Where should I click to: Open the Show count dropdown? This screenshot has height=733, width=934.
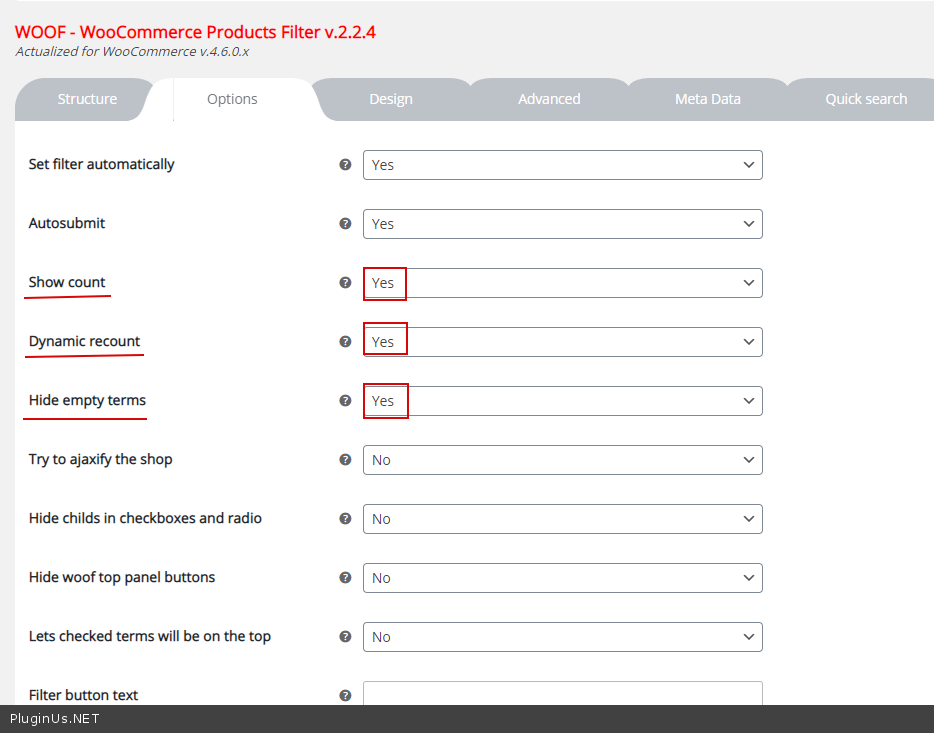click(x=562, y=283)
